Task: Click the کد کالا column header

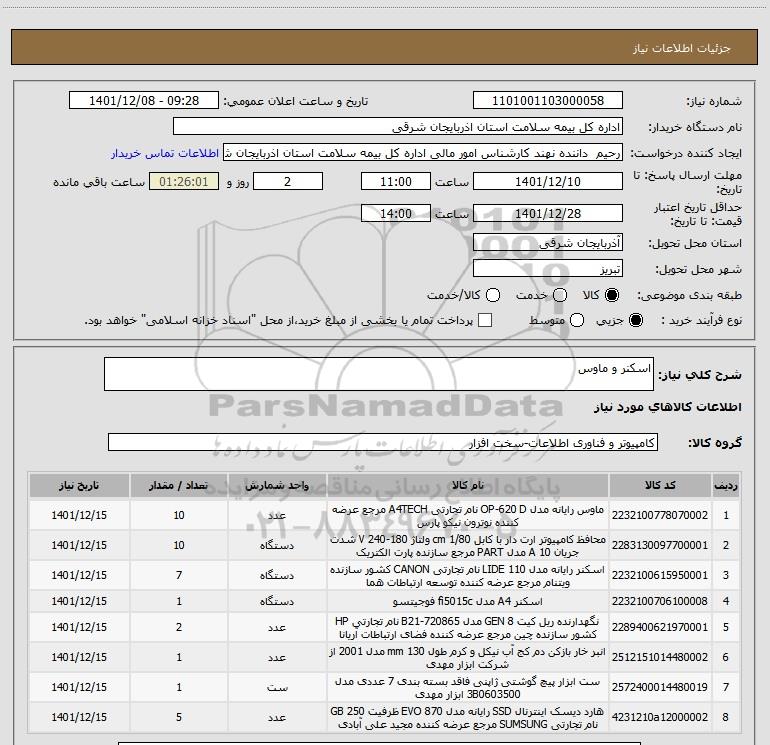Action: click(660, 485)
